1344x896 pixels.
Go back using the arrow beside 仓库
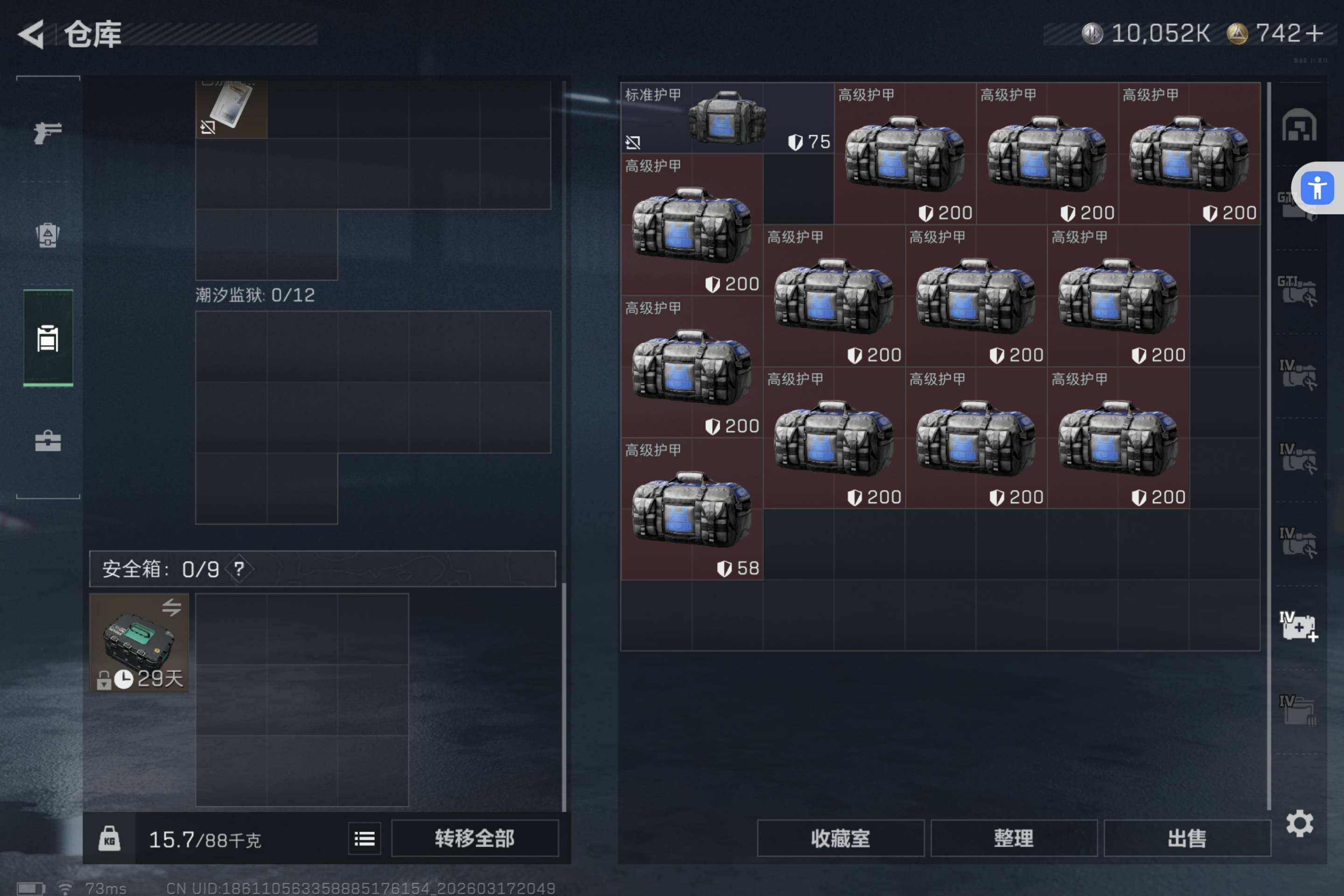click(x=31, y=34)
